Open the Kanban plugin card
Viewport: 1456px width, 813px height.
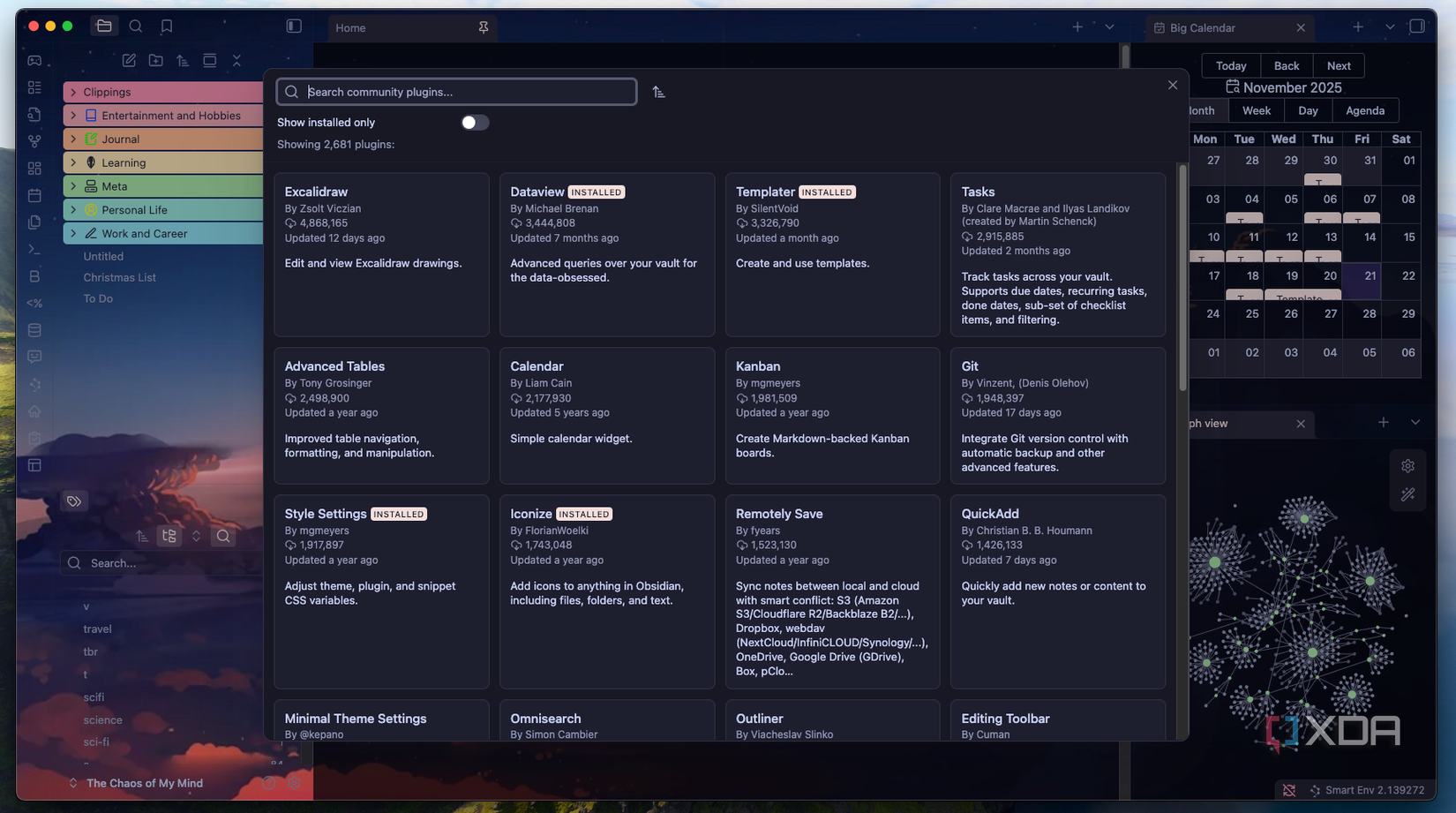tap(832, 416)
